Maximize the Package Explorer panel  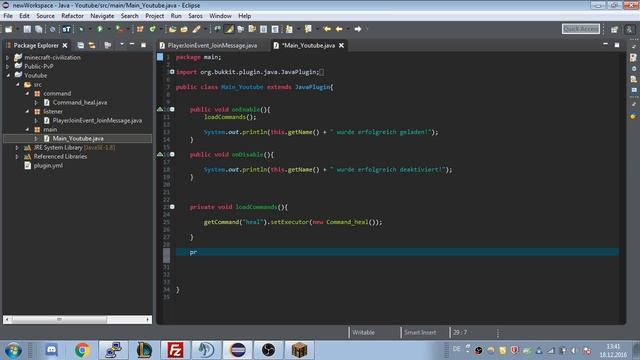click(143, 45)
